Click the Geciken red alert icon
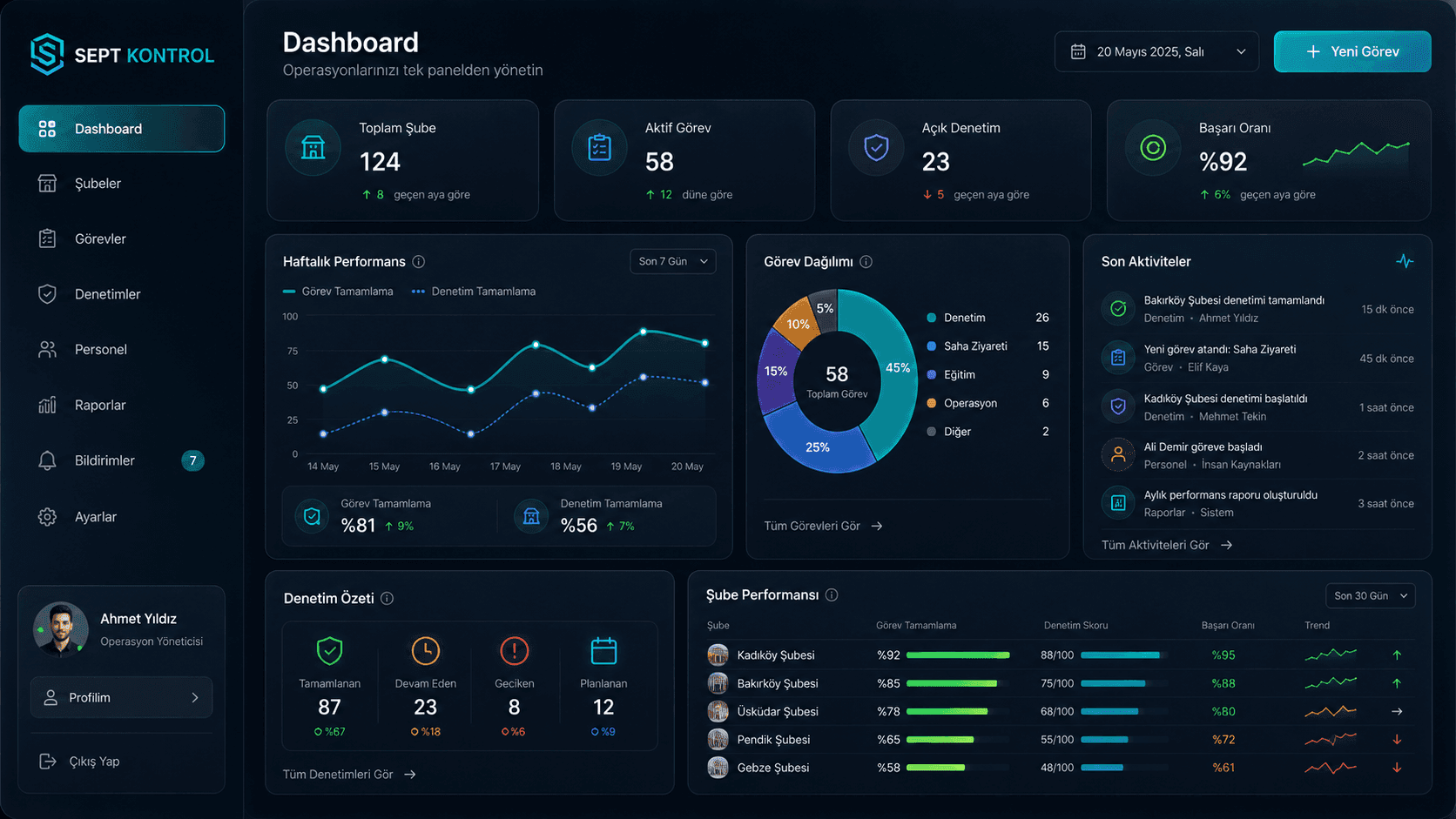 (x=514, y=650)
